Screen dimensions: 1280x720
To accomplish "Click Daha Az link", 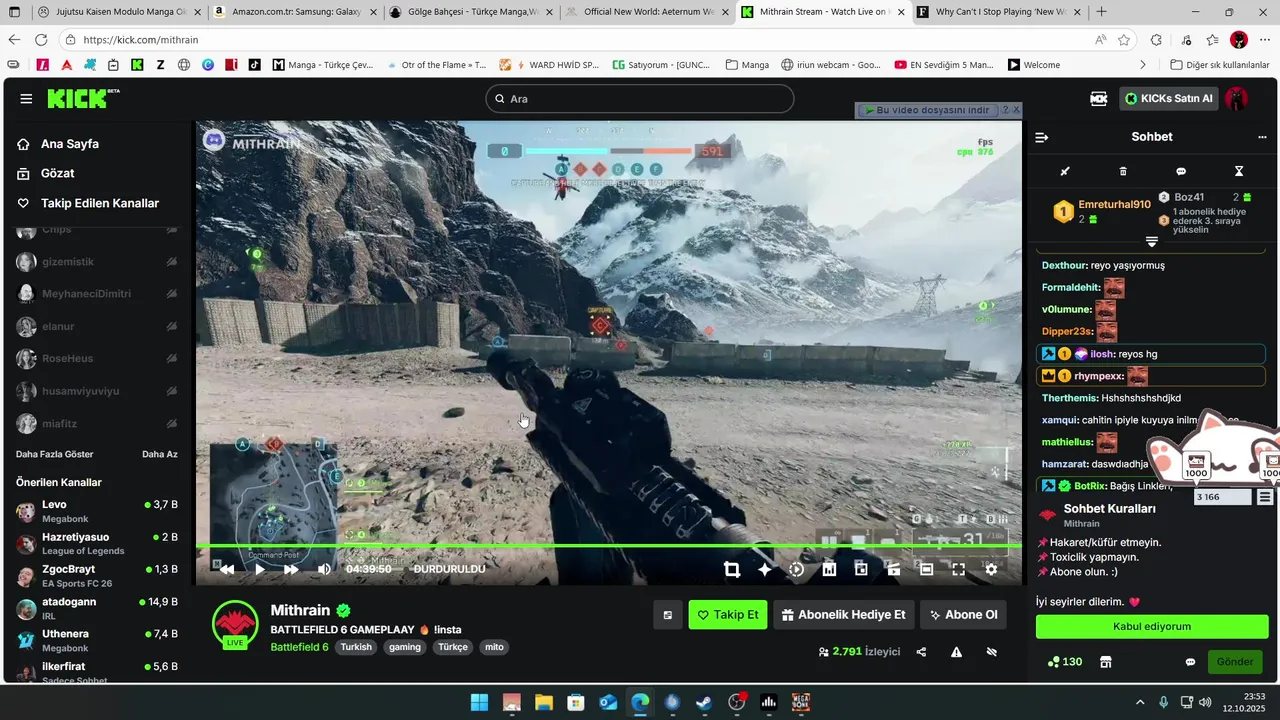I will click(x=160, y=454).
